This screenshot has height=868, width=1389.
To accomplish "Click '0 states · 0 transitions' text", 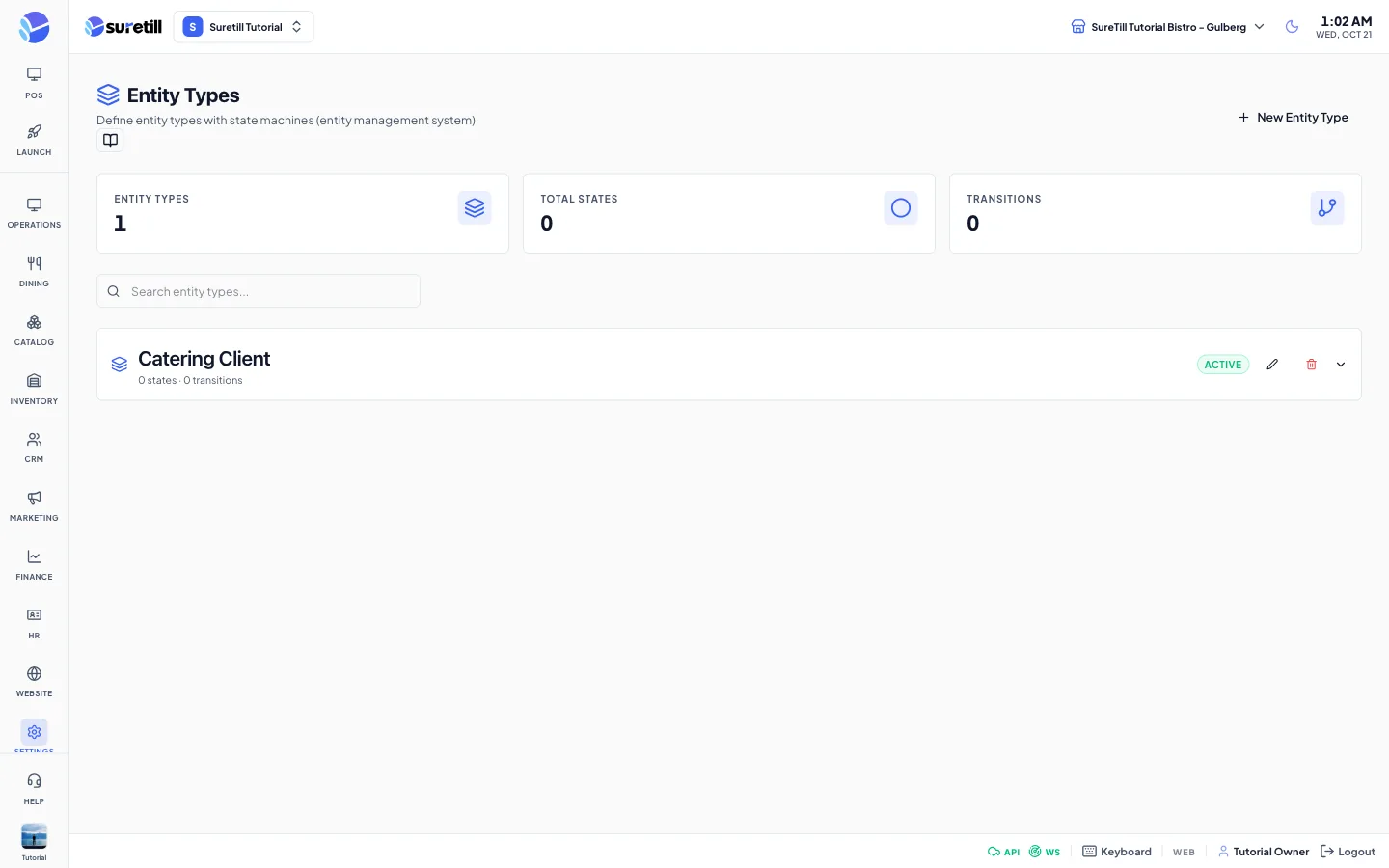I will pos(190,381).
